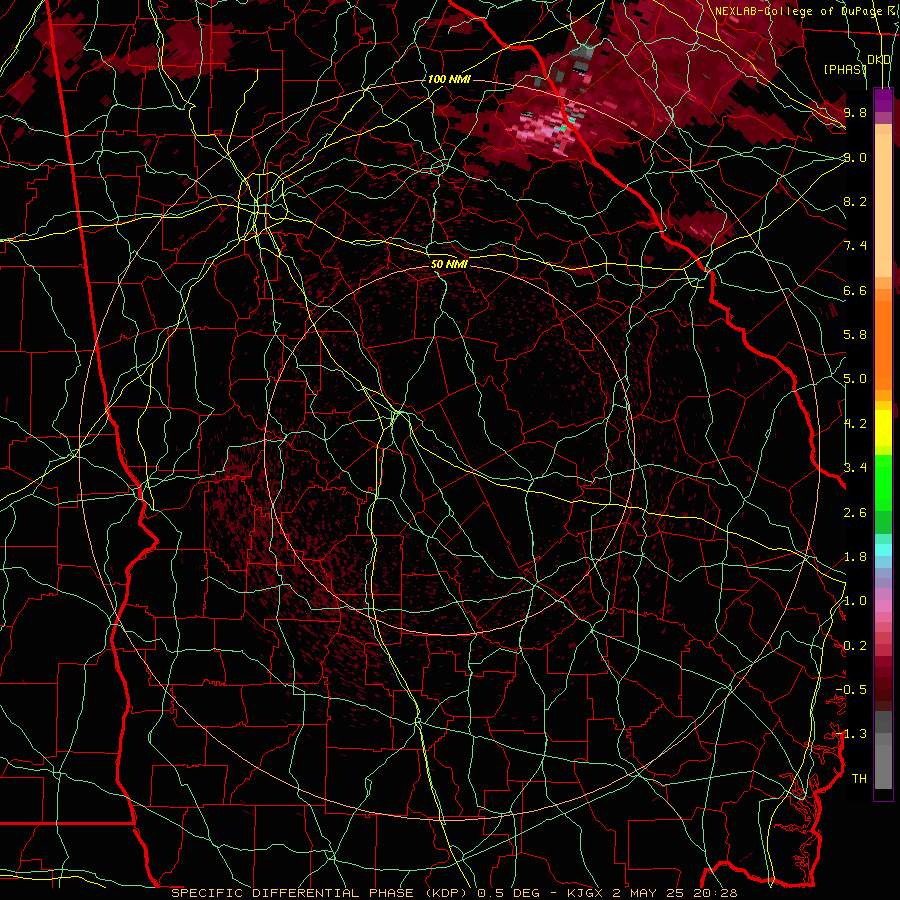Click the bright pink storm cell echo

545,127
